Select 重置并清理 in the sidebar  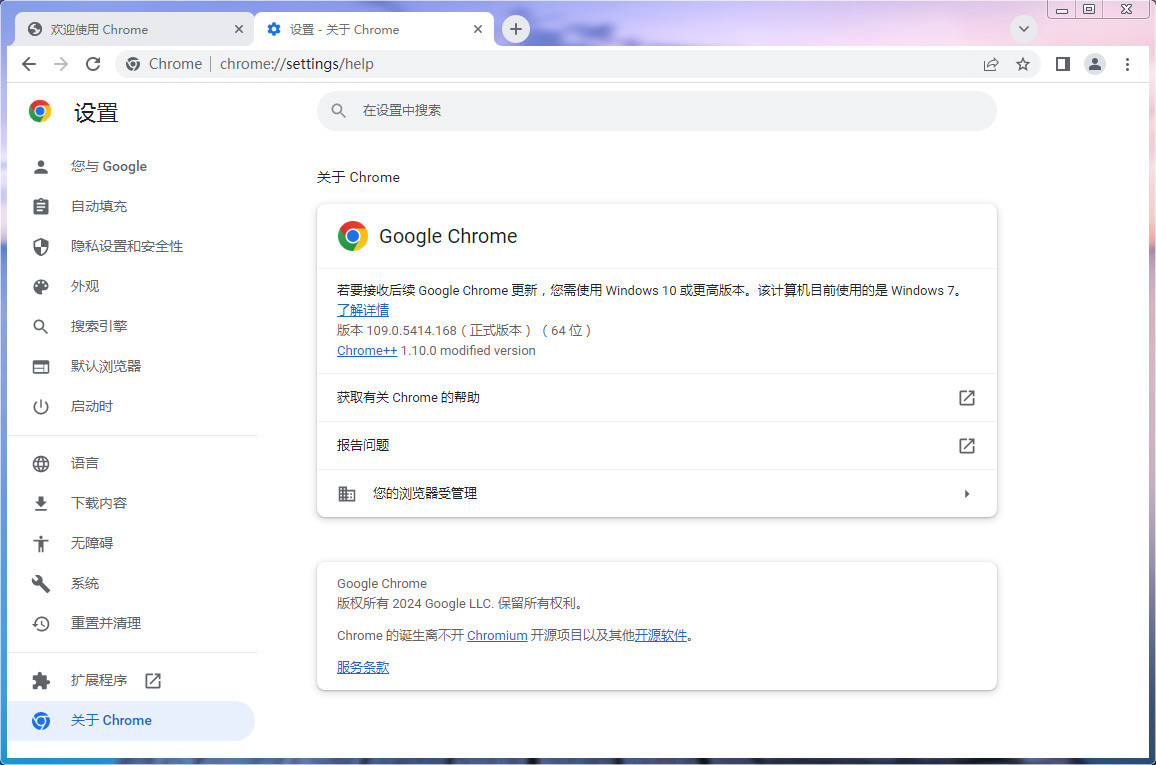[108, 623]
